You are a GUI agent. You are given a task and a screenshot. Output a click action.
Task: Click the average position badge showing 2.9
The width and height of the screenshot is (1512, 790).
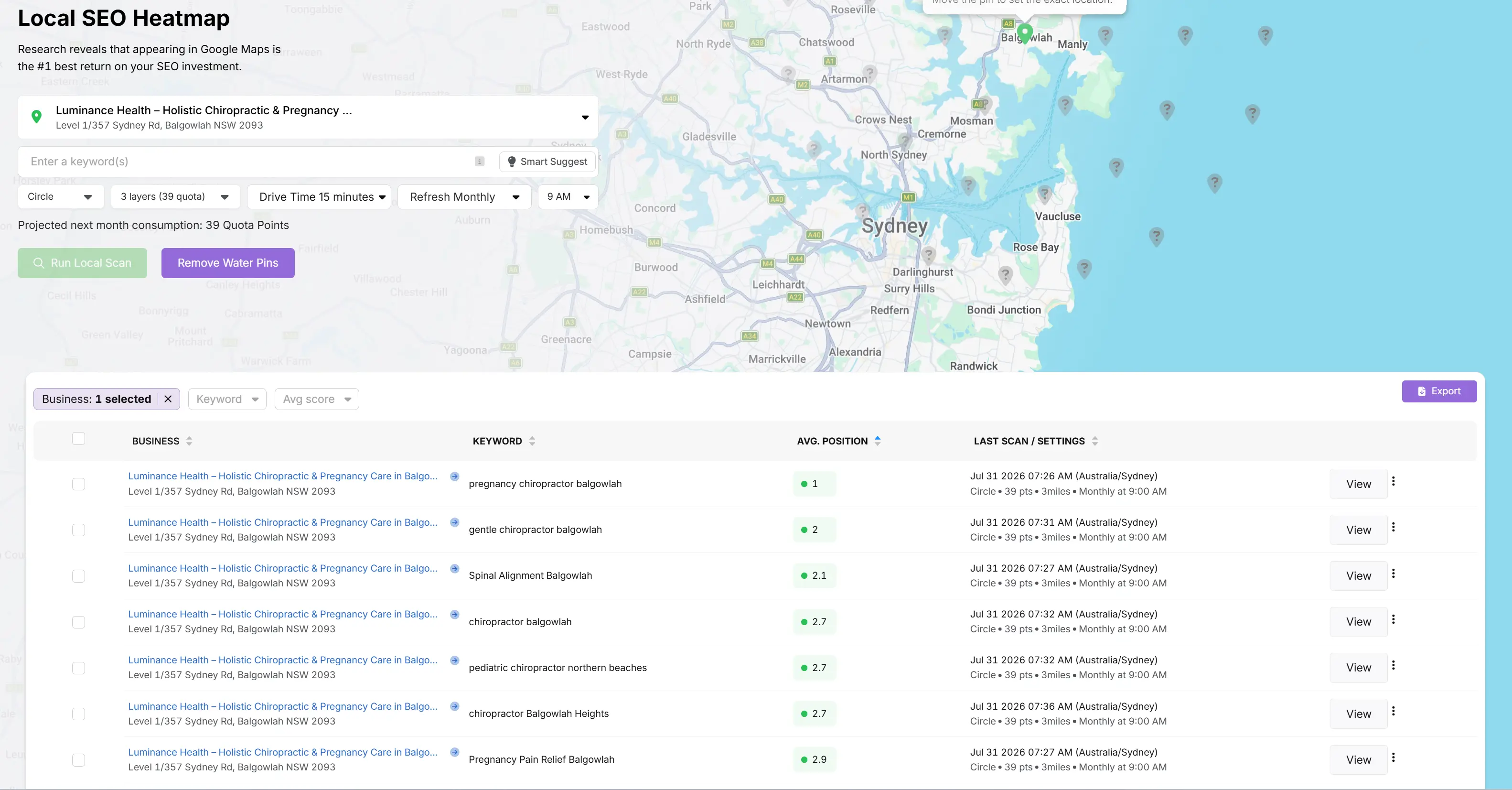point(814,759)
